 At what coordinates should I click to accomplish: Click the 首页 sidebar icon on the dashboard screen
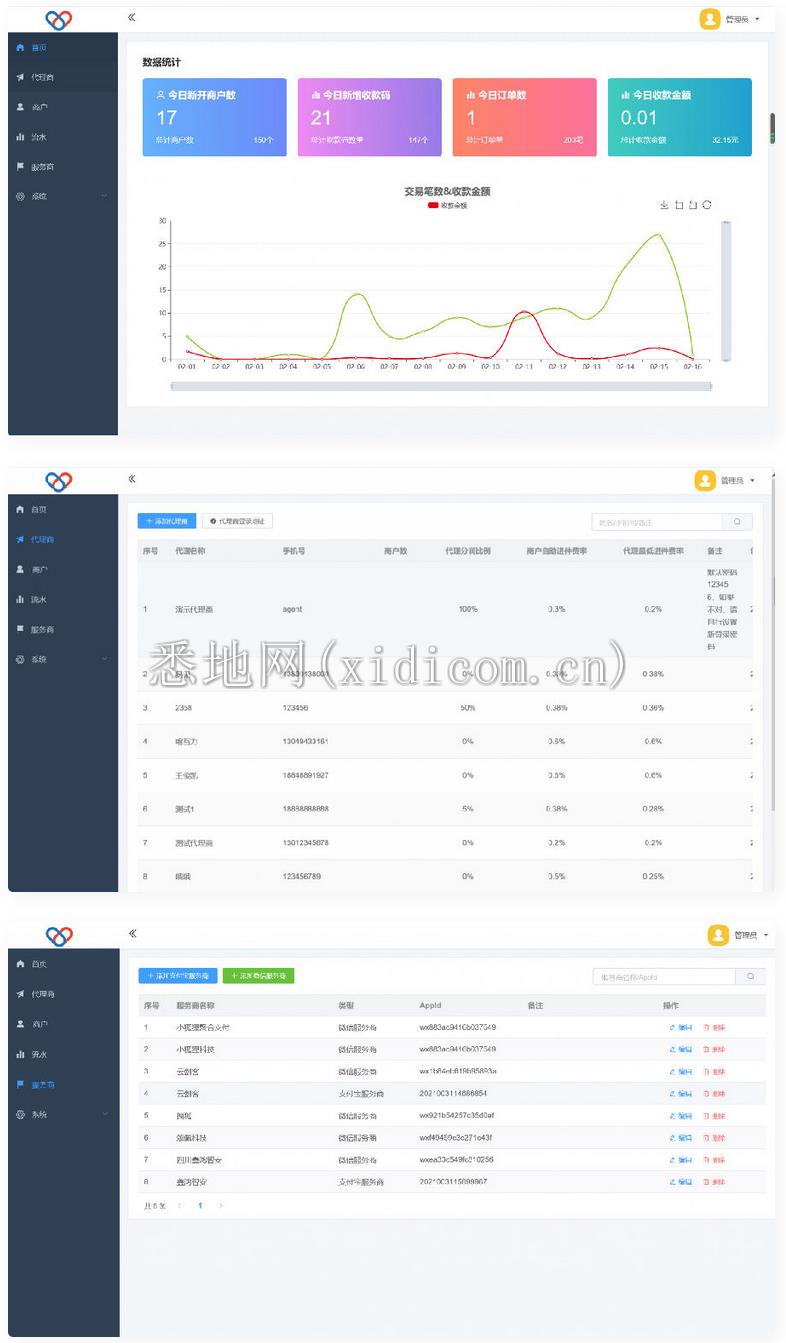pos(20,47)
